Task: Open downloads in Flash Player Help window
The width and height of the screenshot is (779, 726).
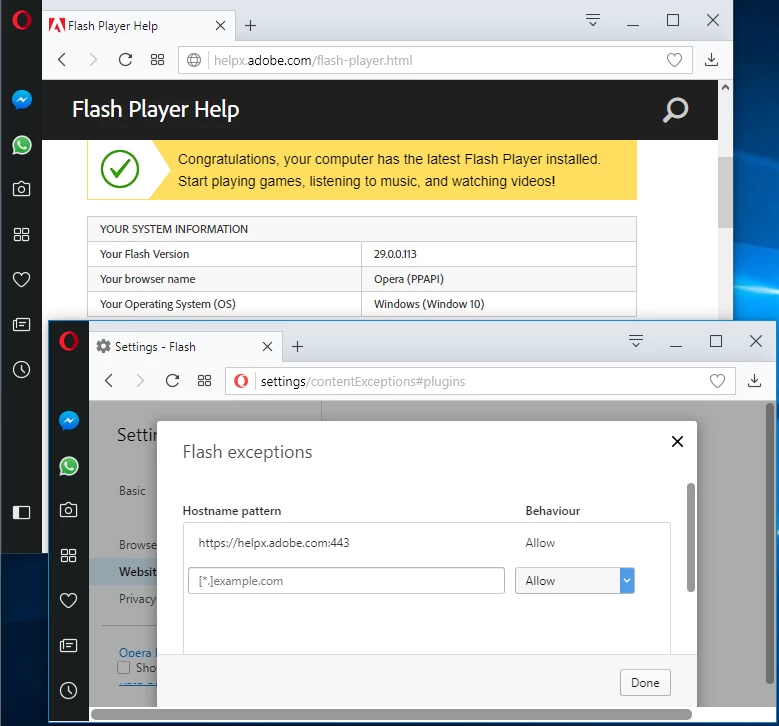Action: [711, 60]
